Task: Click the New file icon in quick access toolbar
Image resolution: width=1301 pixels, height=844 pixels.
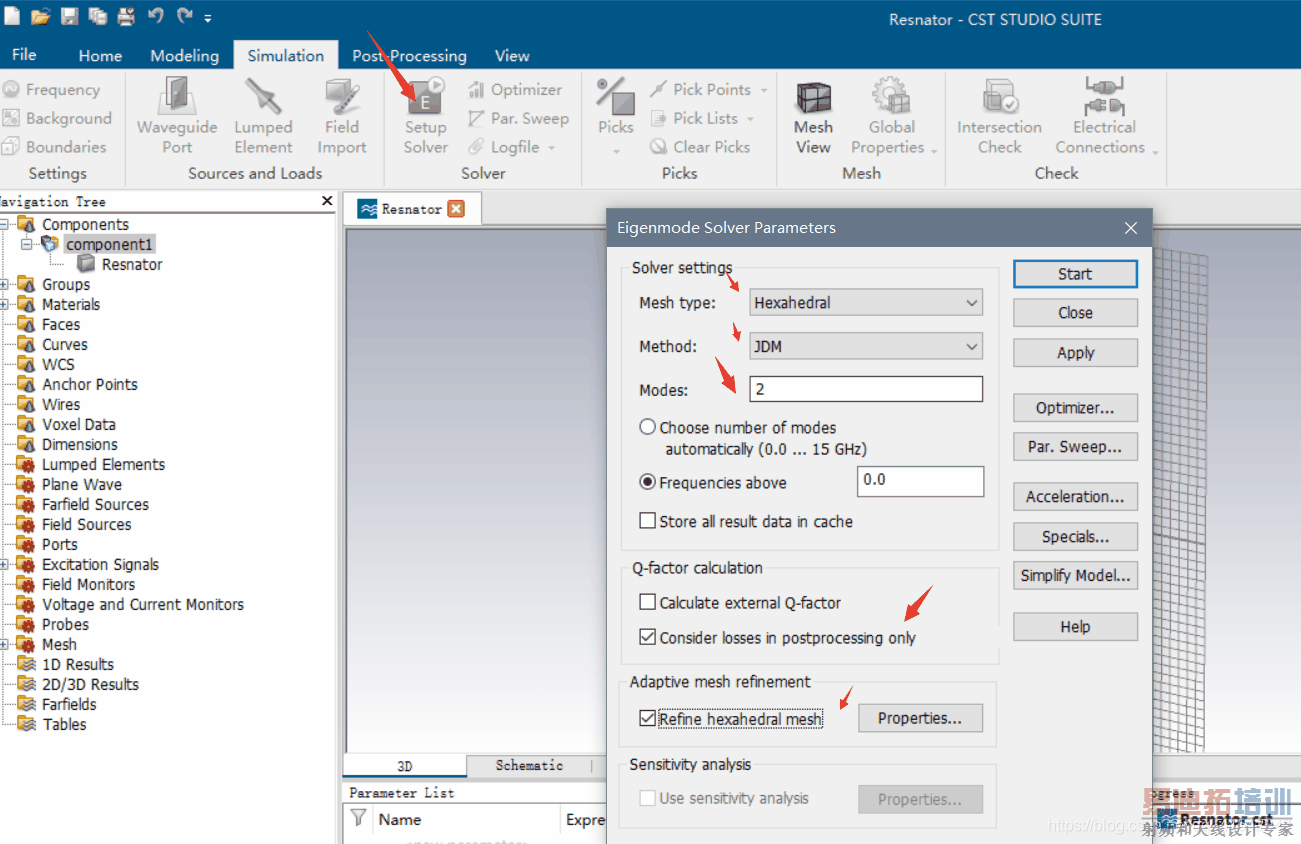Action: tap(12, 16)
